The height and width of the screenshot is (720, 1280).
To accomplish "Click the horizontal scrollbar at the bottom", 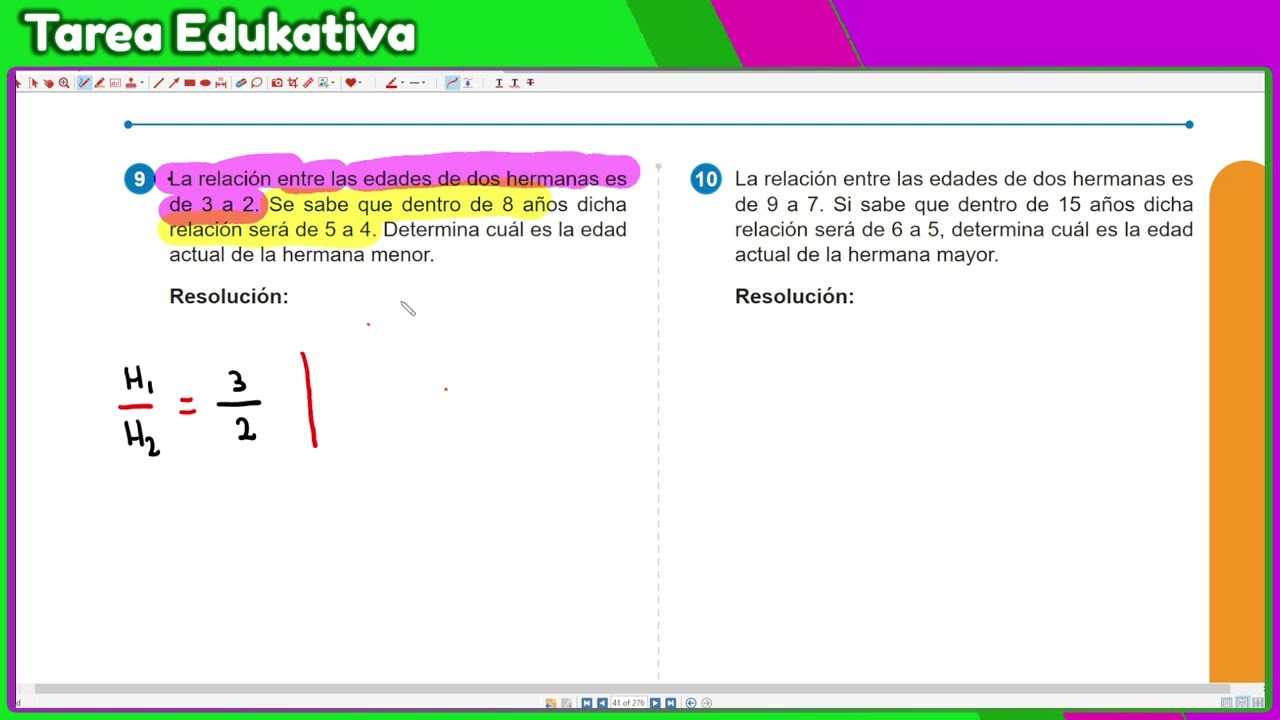I will tap(632, 688).
